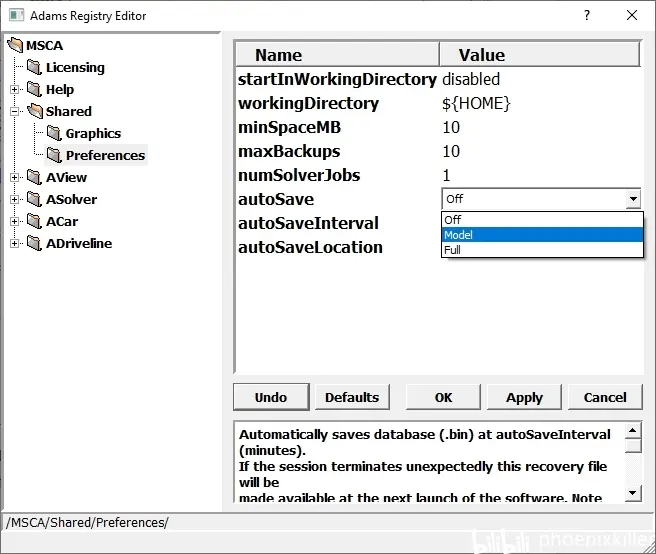
Task: Choose Full in the autoSave list
Action: 542,250
